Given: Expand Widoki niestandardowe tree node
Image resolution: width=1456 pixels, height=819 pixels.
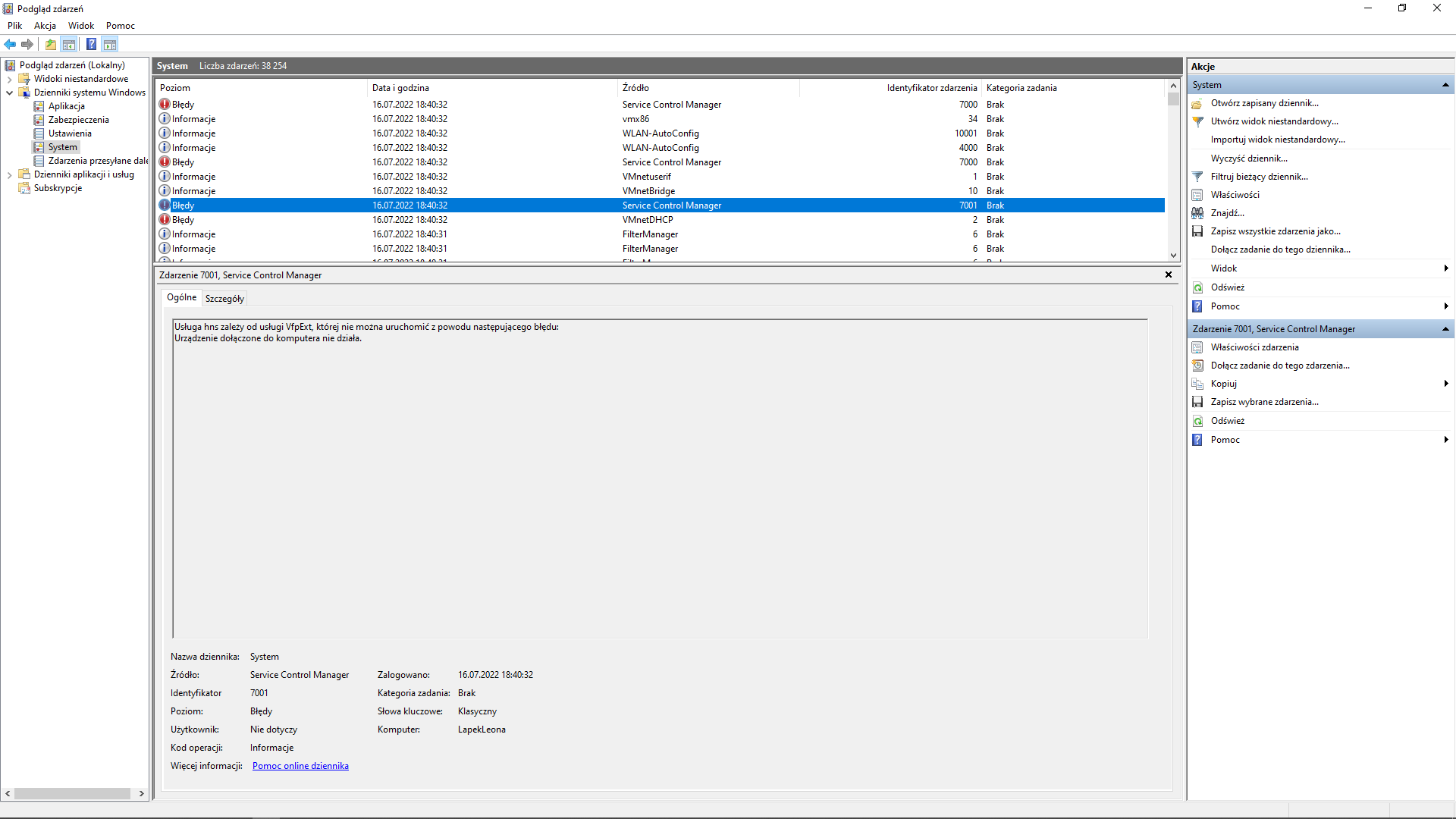Looking at the screenshot, I should pos(9,79).
